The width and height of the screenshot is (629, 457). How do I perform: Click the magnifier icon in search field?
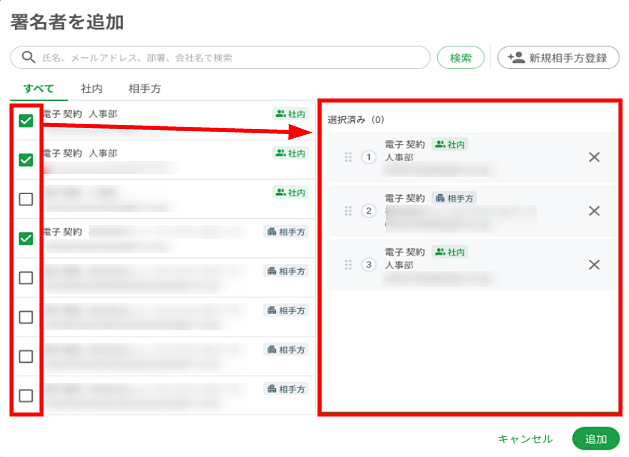(x=28, y=57)
